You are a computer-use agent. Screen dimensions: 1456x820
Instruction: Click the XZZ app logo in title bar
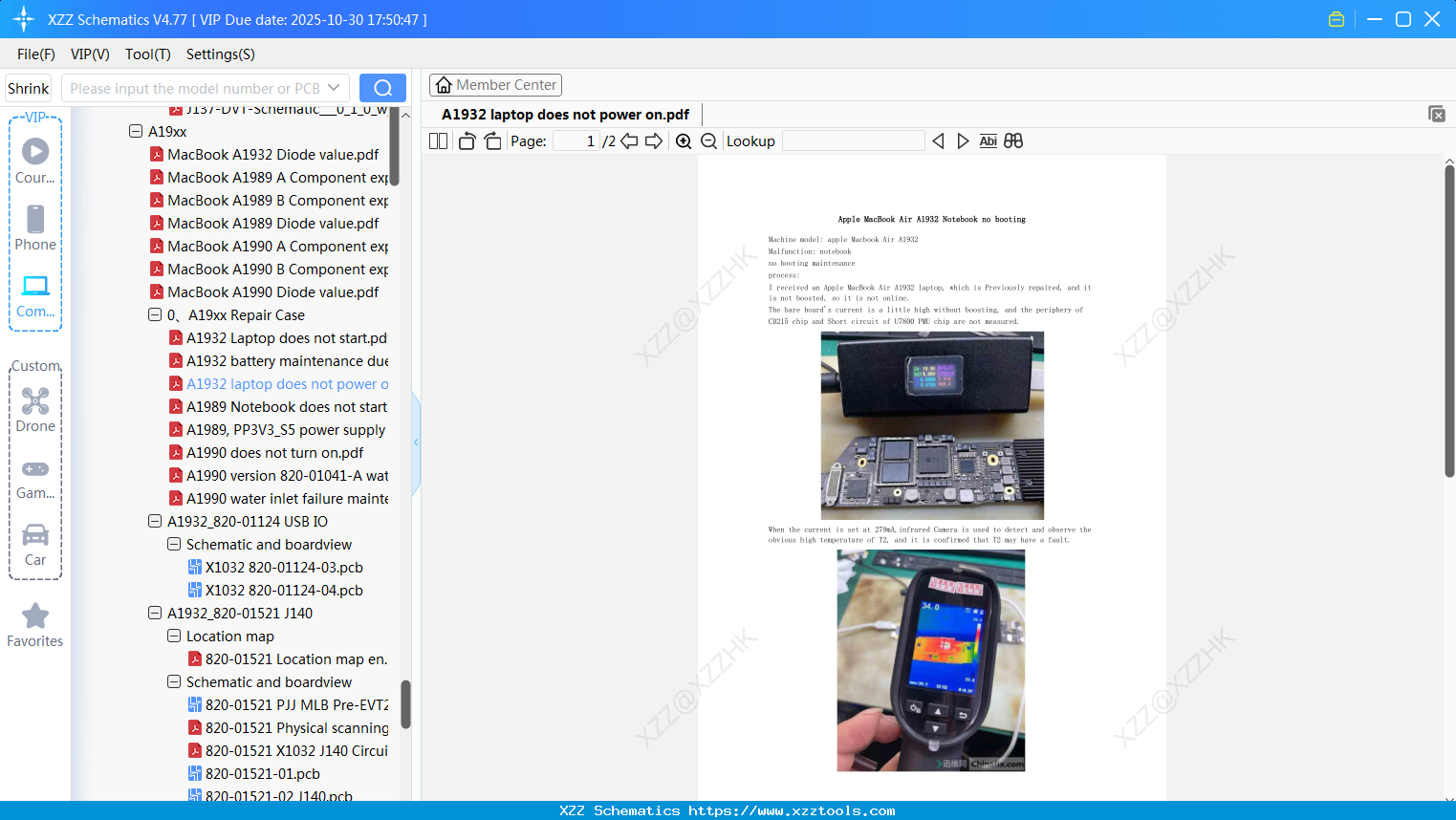pos(24,19)
